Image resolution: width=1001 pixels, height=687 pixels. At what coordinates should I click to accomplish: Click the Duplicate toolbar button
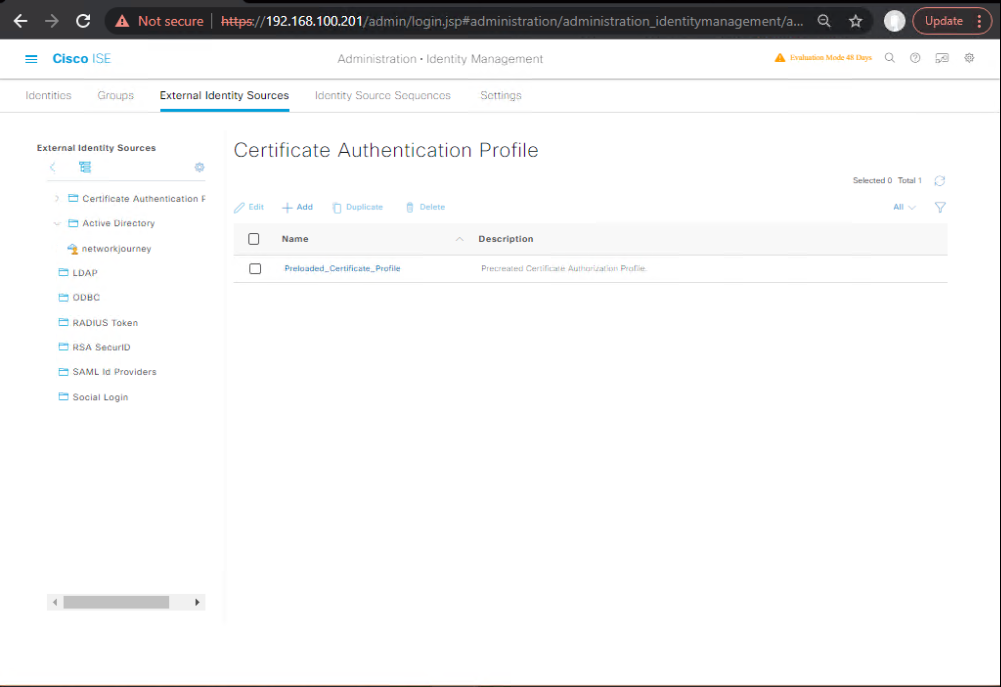click(358, 208)
